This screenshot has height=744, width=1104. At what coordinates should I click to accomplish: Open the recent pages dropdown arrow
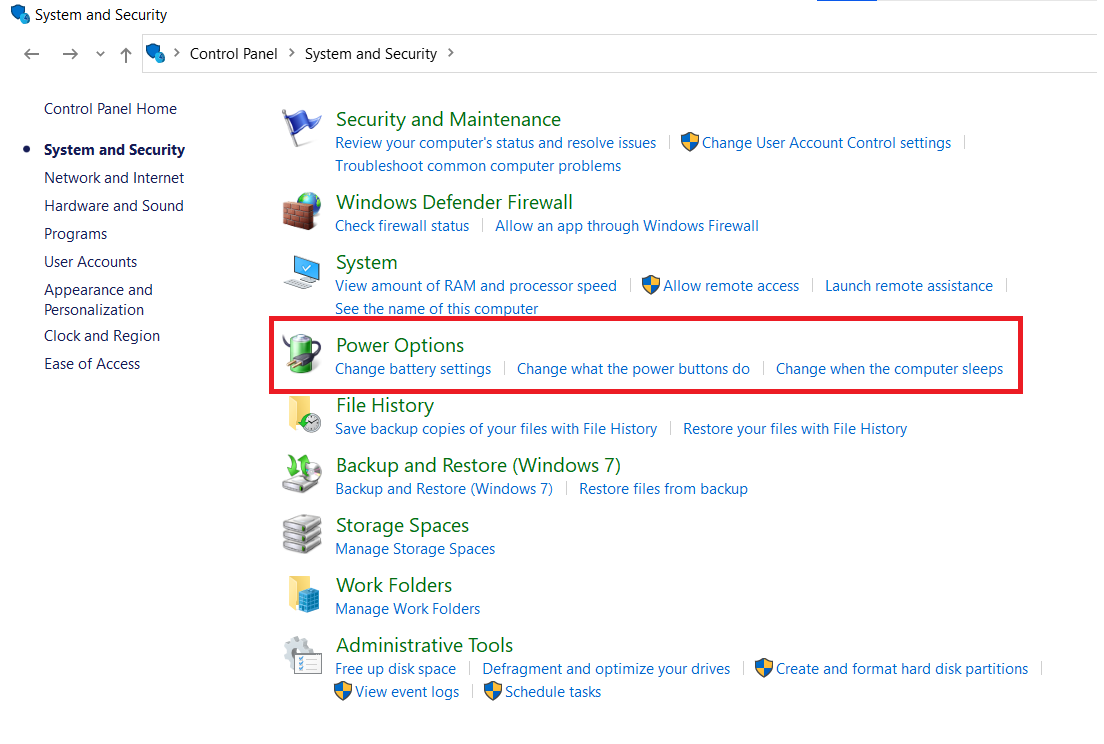(99, 54)
